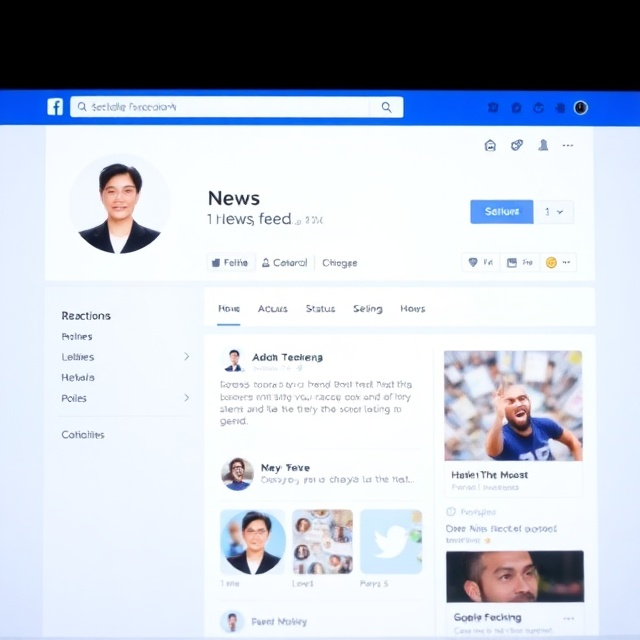The height and width of the screenshot is (640, 640).
Task: Click the Cotoral button under News
Action: (284, 263)
